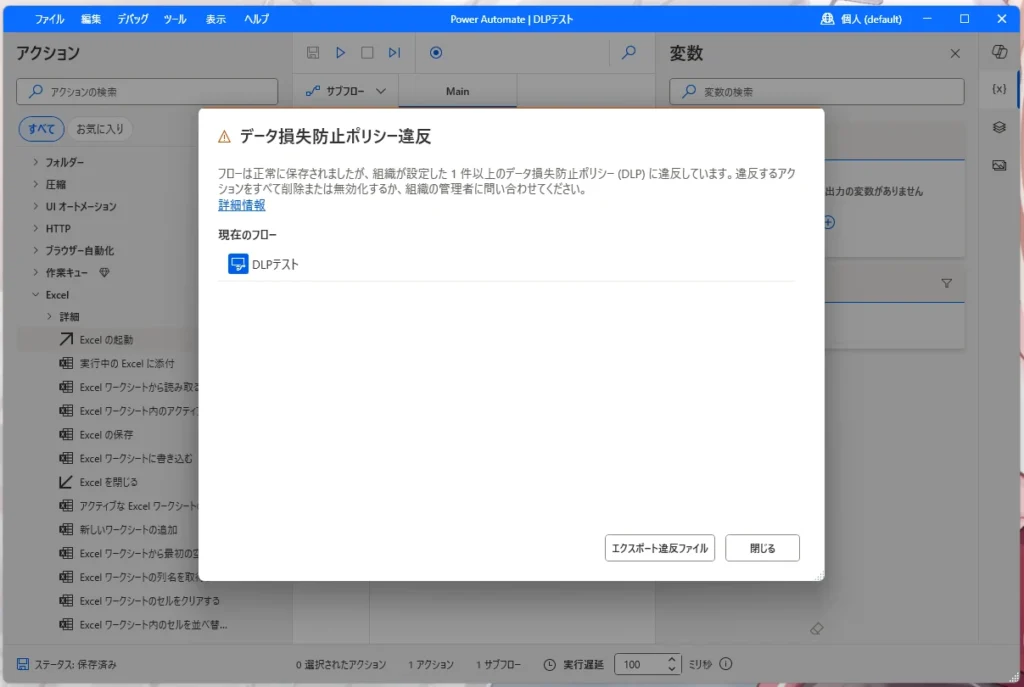Image resolution: width=1024 pixels, height=687 pixels.
Task: Focus the アクションの検索 search field
Action: tap(147, 91)
